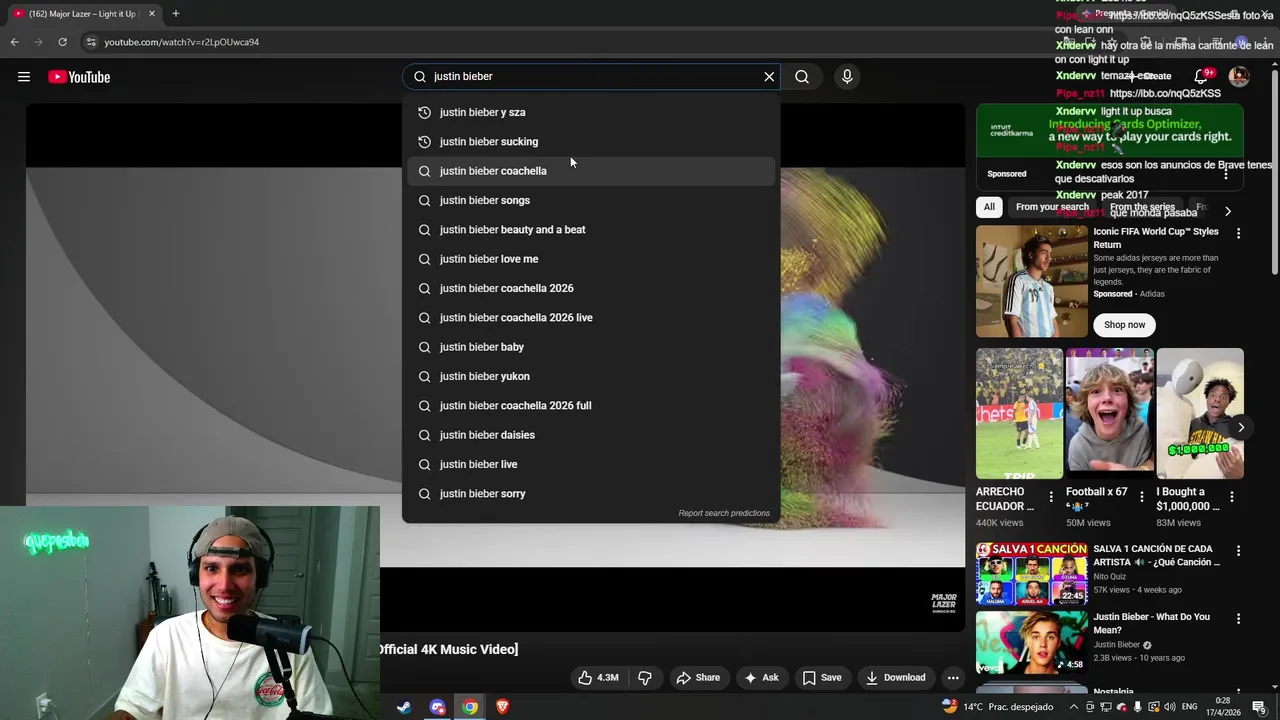Open the I Bought a $1,000,000 short

tap(1200, 413)
